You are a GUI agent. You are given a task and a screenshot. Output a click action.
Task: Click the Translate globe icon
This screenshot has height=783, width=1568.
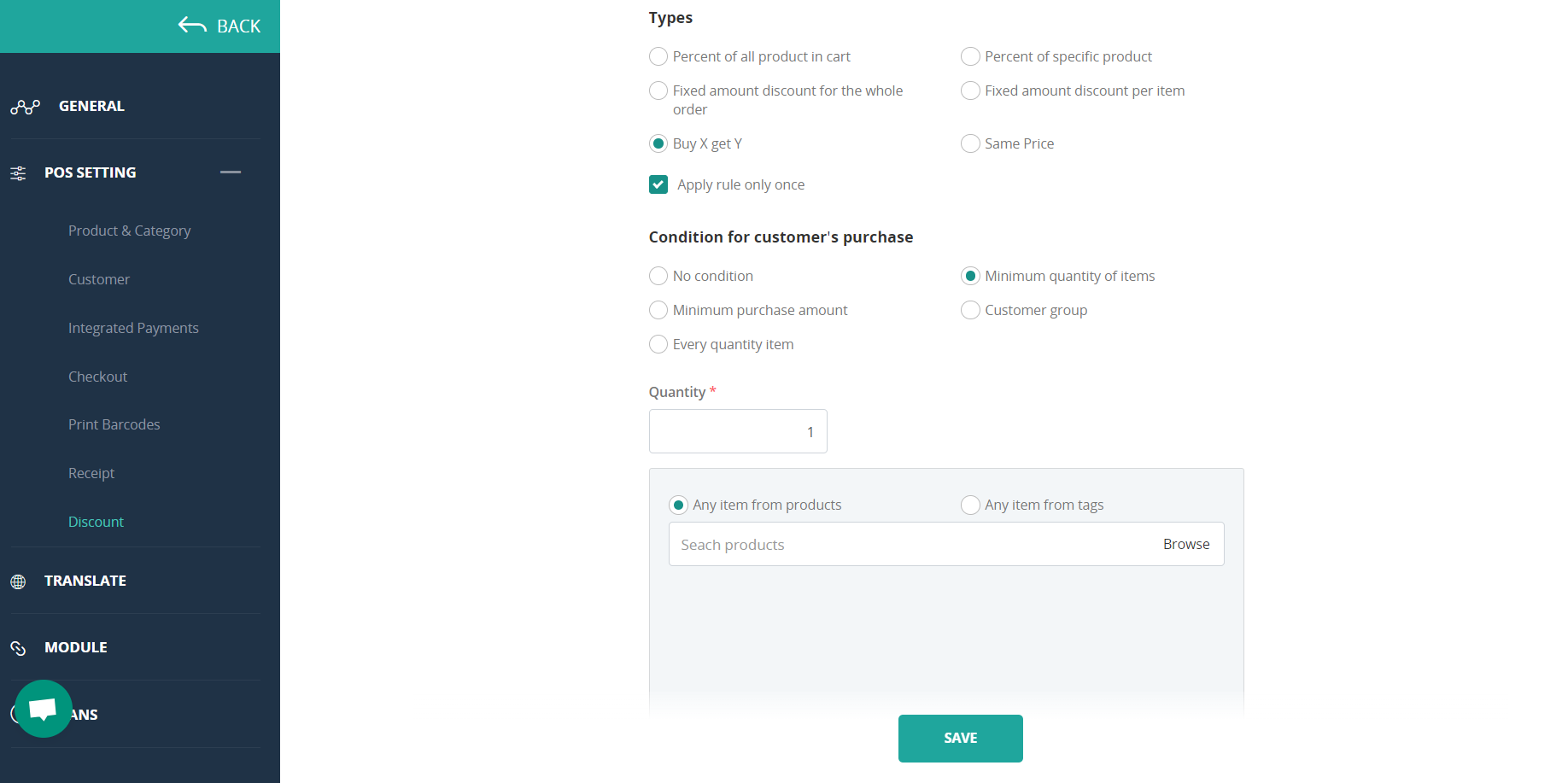[18, 581]
